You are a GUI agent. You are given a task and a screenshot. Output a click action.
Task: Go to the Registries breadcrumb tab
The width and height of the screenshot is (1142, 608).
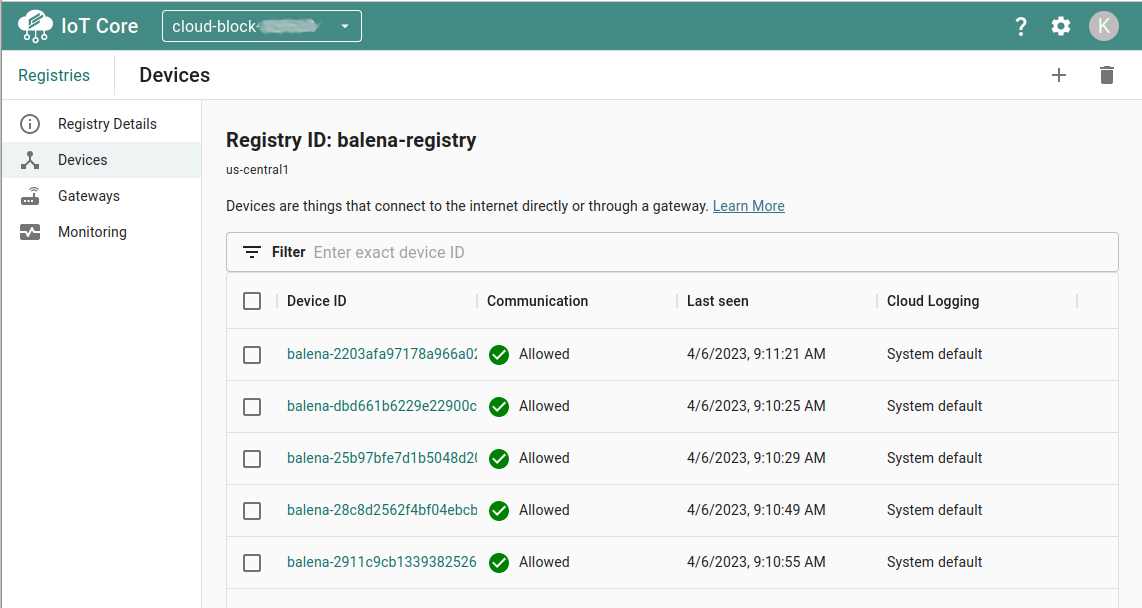point(54,75)
